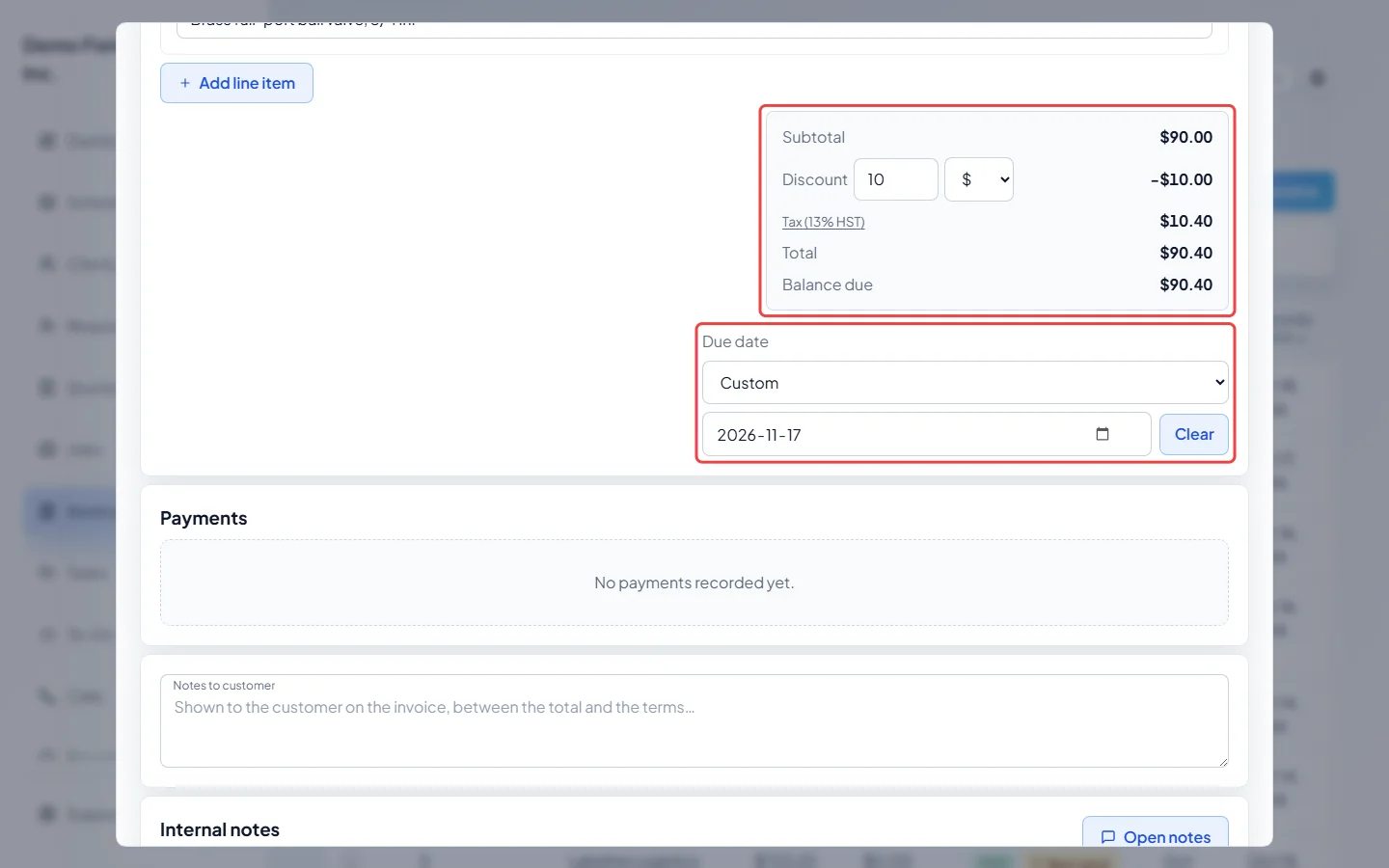The width and height of the screenshot is (1389, 868).
Task: Expand the discount type dropdown showing $
Action: (979, 179)
